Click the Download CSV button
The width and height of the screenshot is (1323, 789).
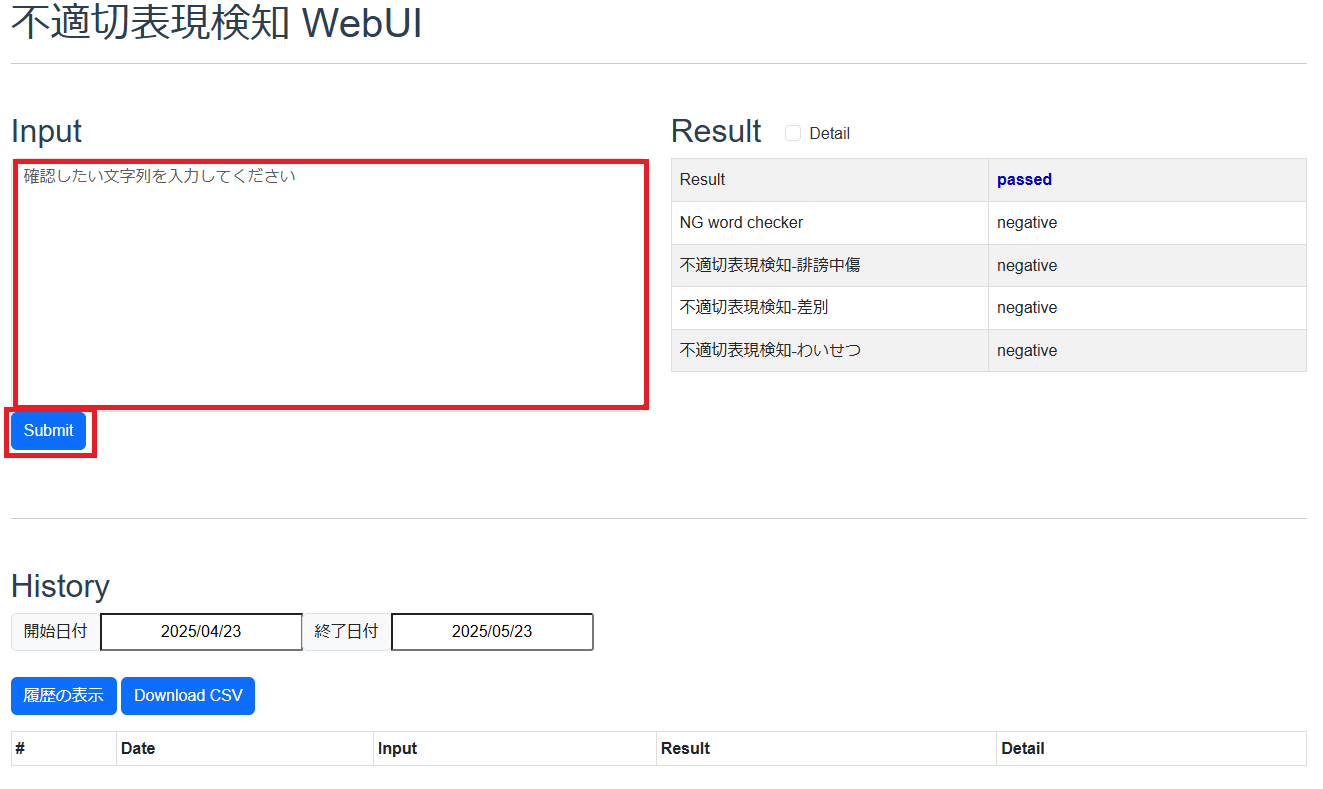coord(188,696)
